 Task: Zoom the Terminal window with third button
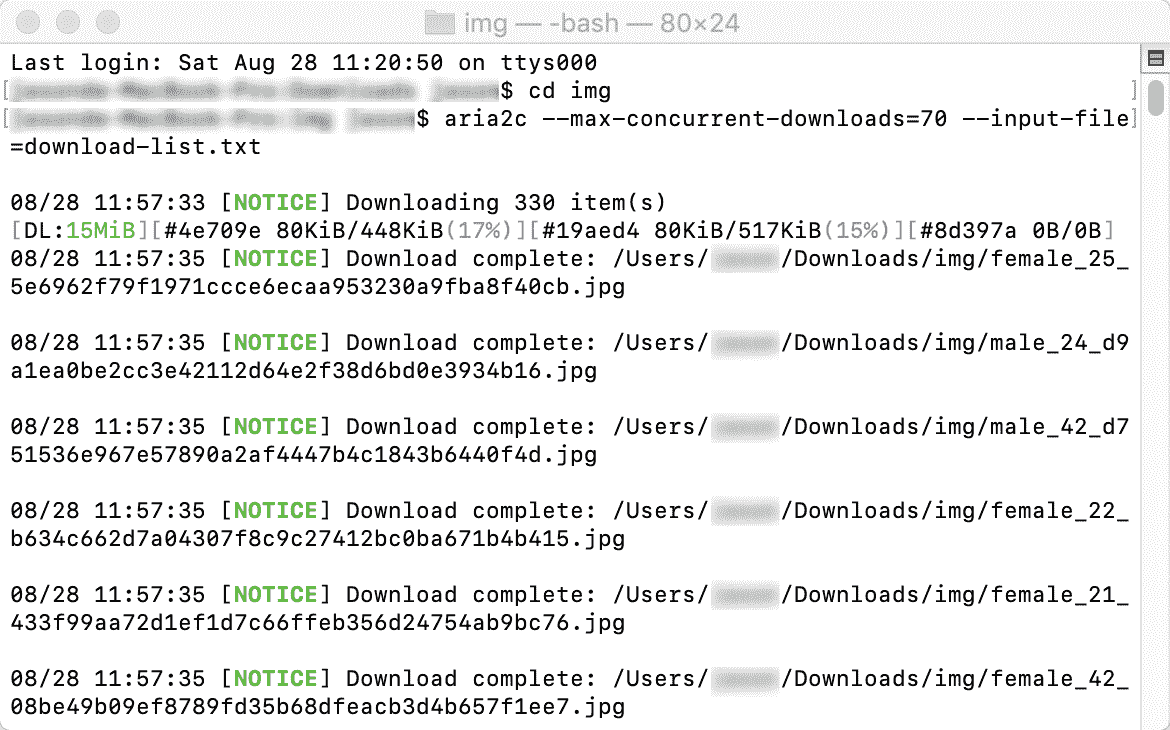[x=108, y=22]
